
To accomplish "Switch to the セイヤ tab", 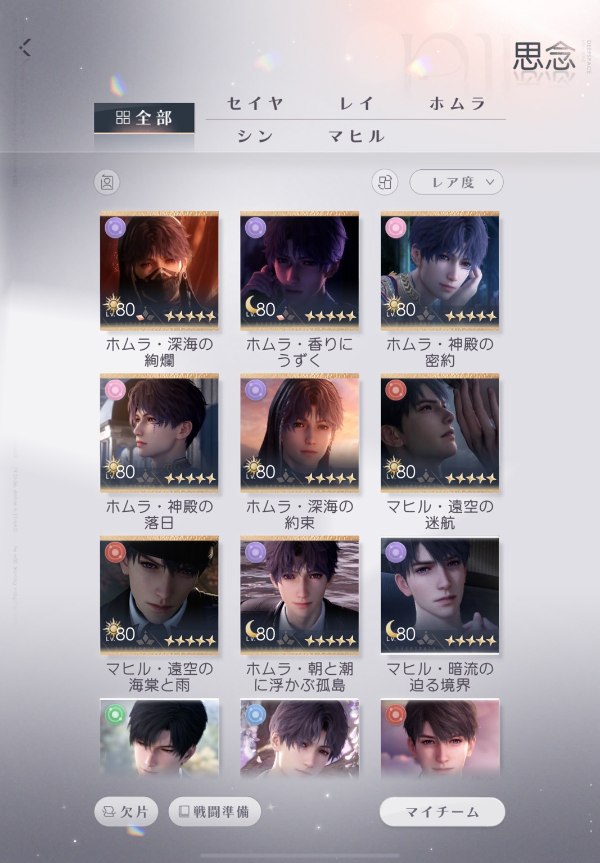I will pyautogui.click(x=255, y=103).
